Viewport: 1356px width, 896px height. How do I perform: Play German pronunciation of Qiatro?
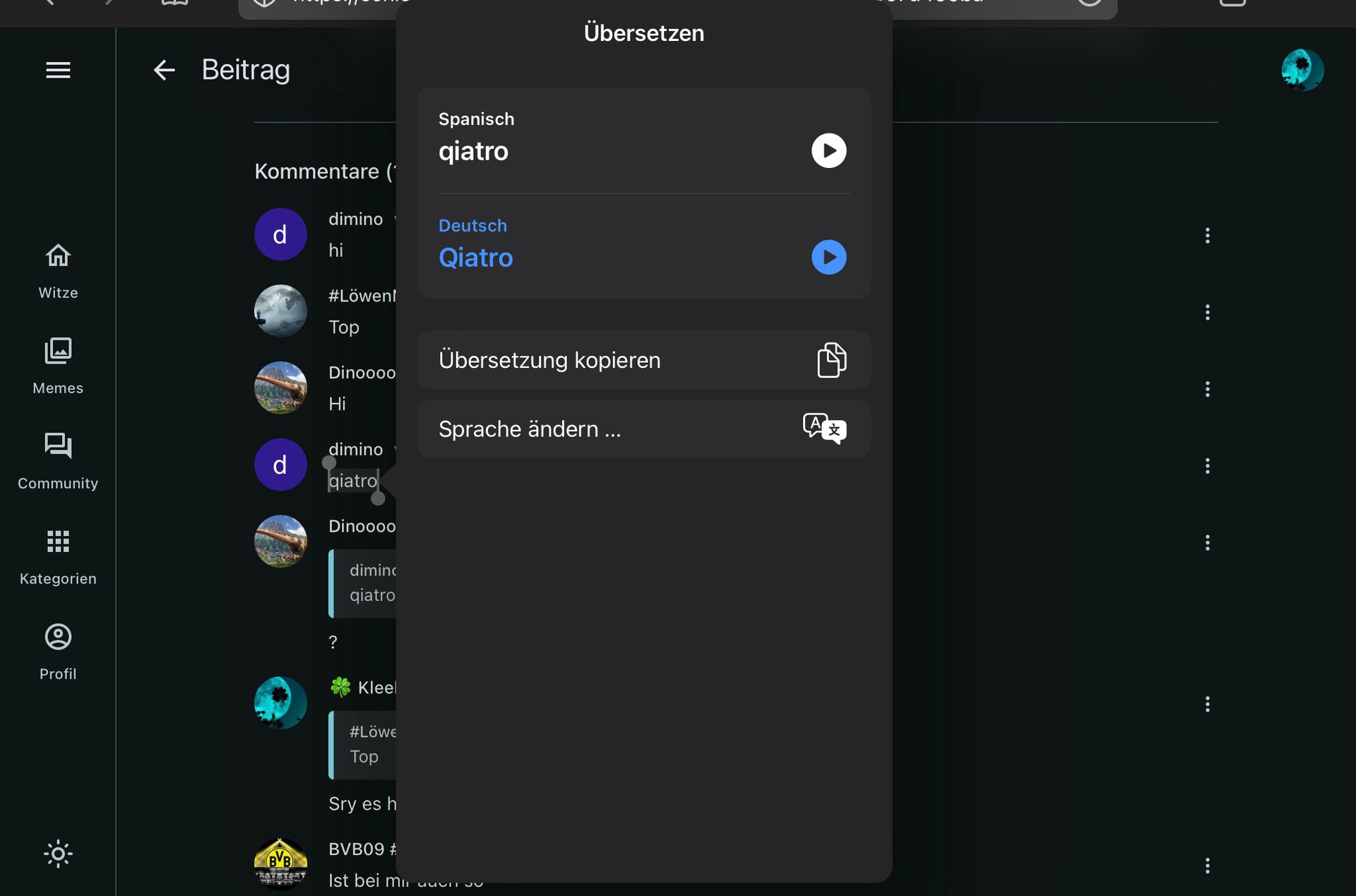click(x=828, y=257)
